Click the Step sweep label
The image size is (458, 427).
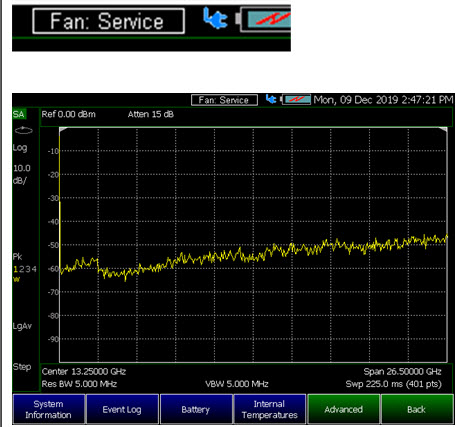click(22, 367)
